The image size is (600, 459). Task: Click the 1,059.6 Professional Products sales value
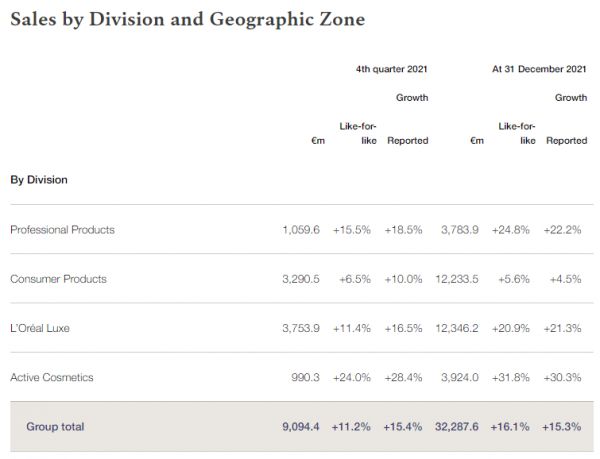click(x=301, y=230)
